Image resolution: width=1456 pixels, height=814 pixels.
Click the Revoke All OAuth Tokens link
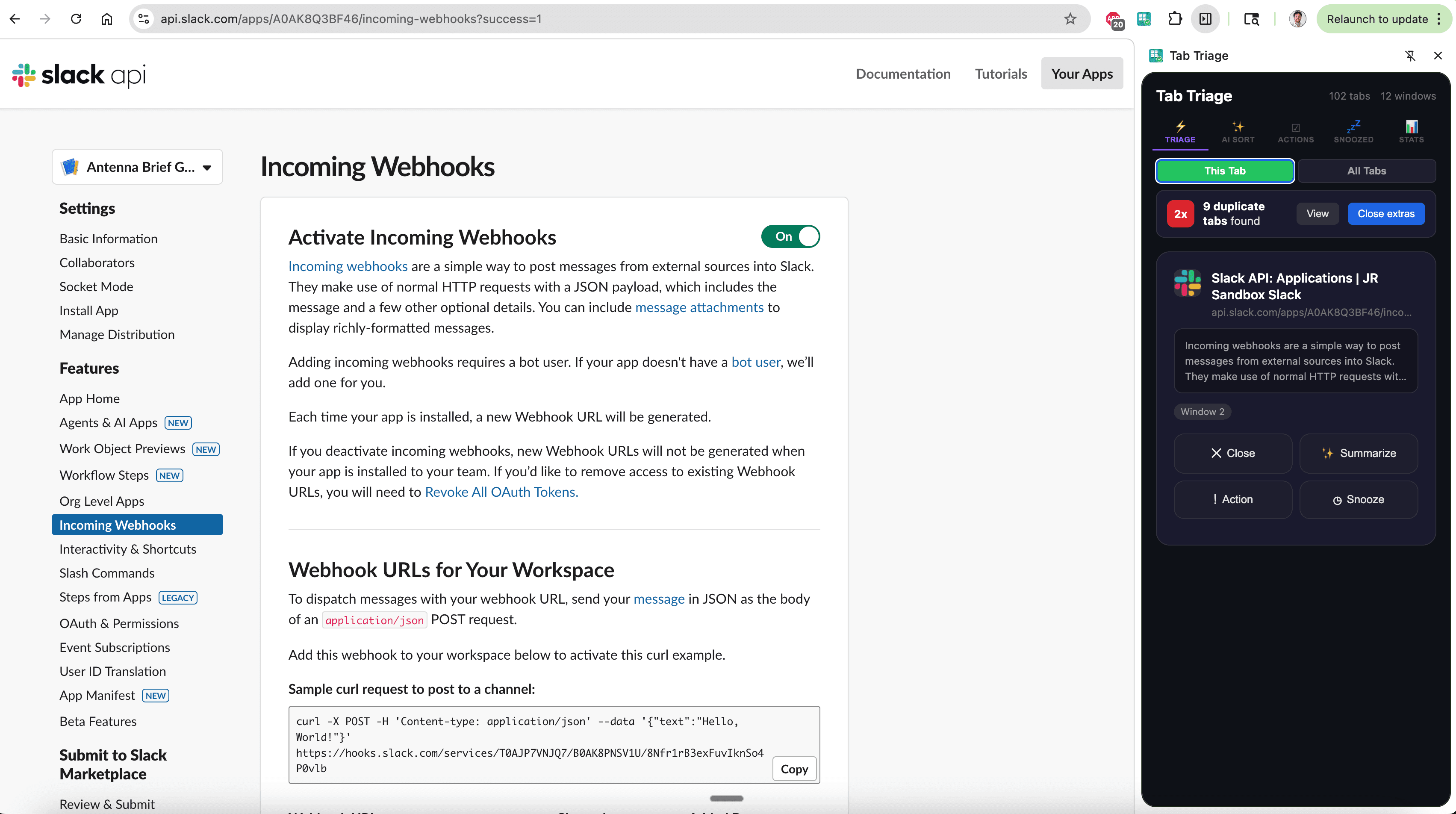pyautogui.click(x=501, y=492)
